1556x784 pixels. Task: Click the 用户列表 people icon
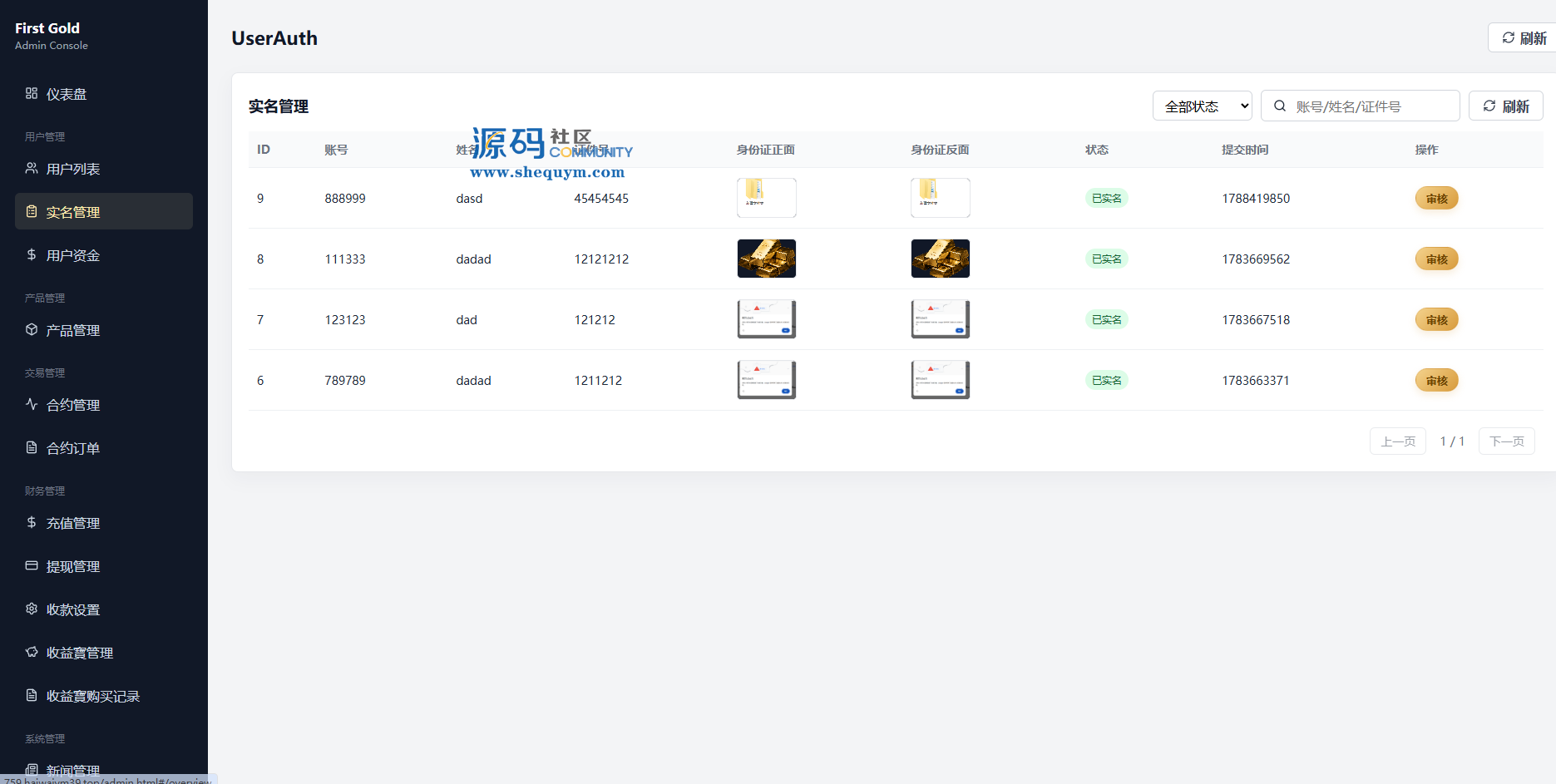[32, 168]
